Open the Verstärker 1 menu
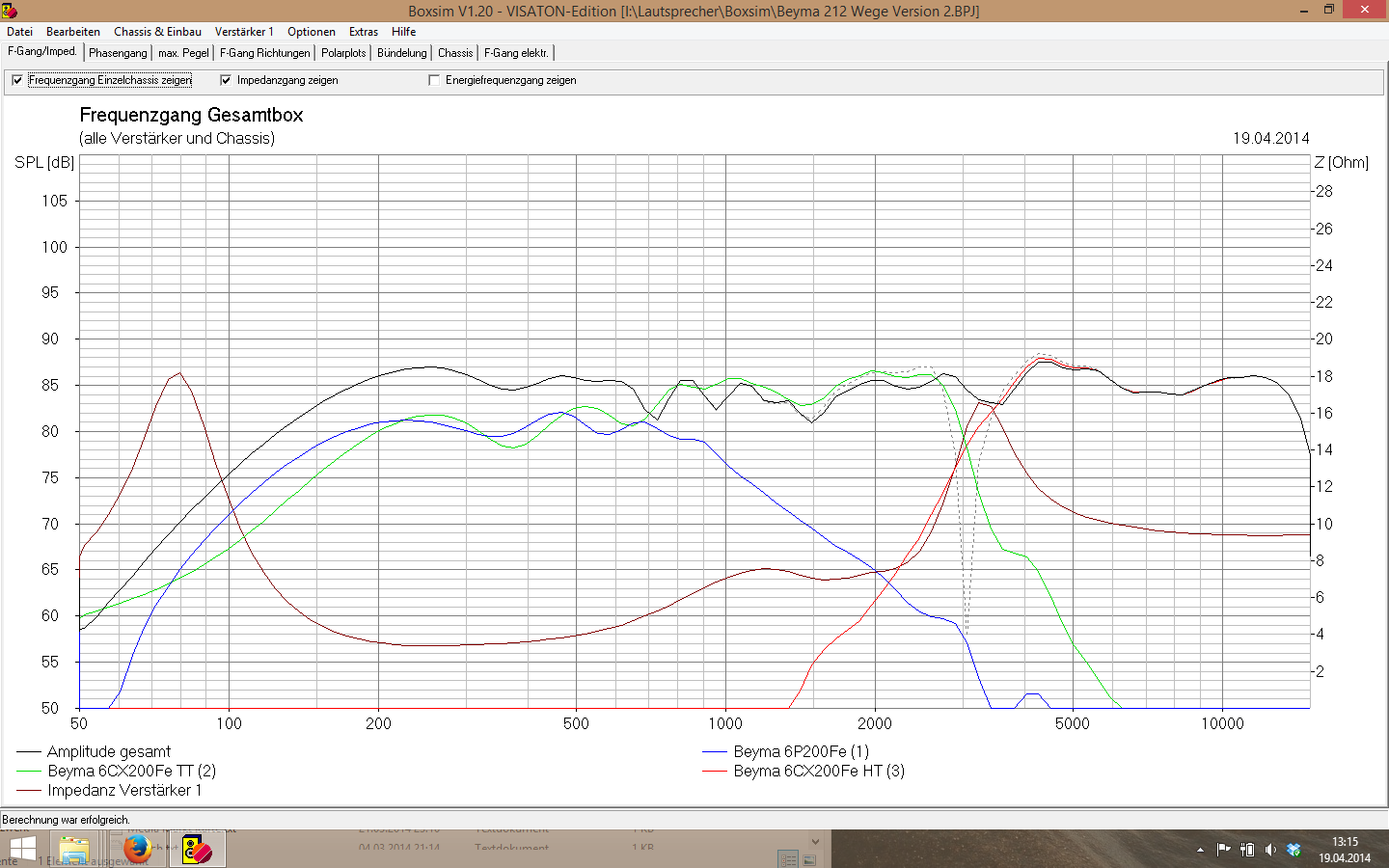Image resolution: width=1389 pixels, height=868 pixels. (244, 32)
